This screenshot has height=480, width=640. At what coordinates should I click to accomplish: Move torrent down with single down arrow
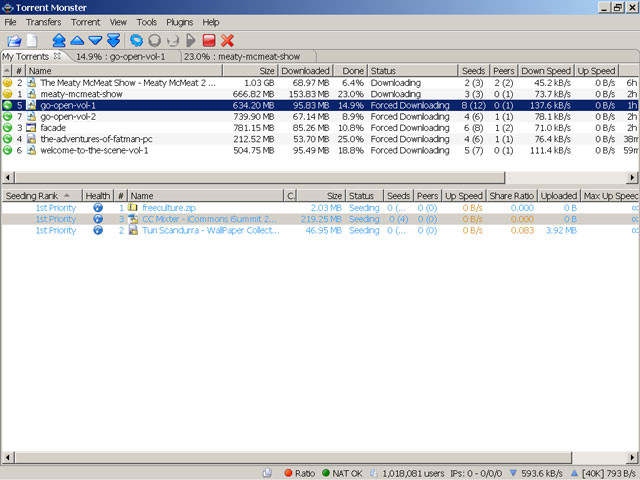[x=95, y=40]
